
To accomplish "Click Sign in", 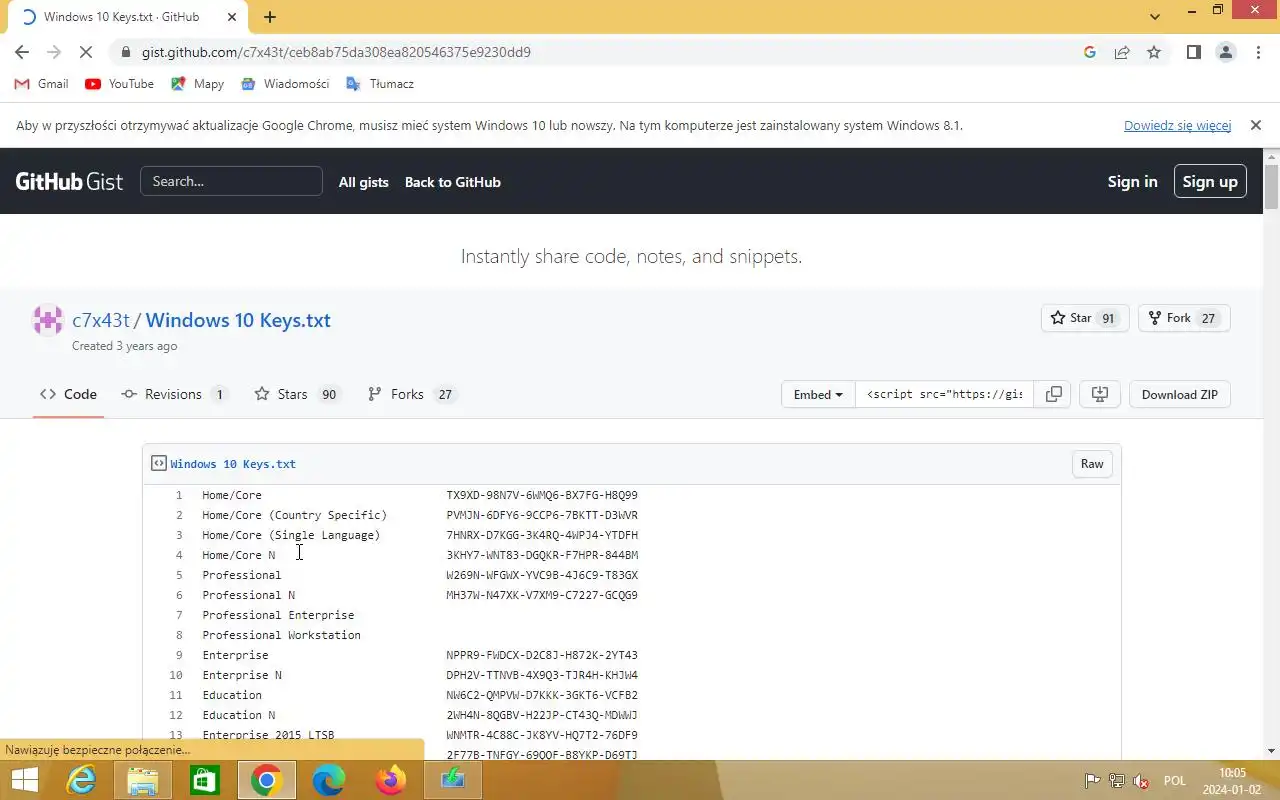I will (x=1132, y=182).
